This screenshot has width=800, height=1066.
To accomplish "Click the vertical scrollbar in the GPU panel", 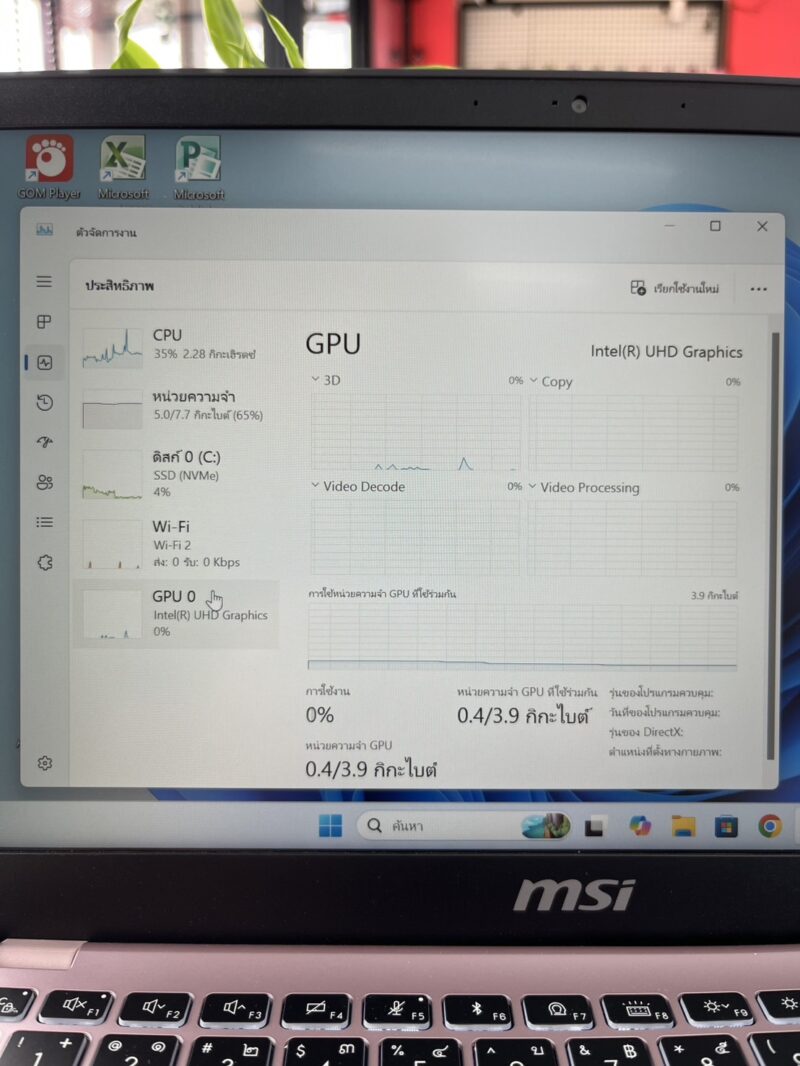I will click(x=770, y=540).
